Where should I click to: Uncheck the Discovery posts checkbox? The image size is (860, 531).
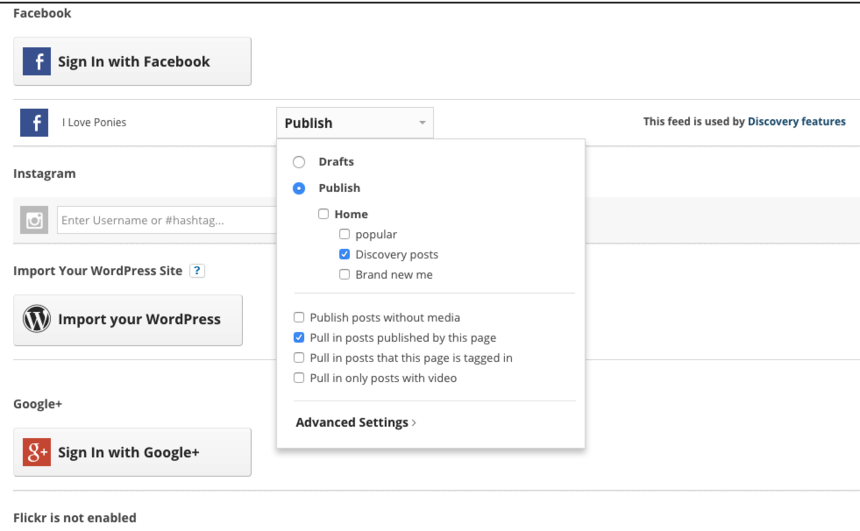[x=344, y=254]
